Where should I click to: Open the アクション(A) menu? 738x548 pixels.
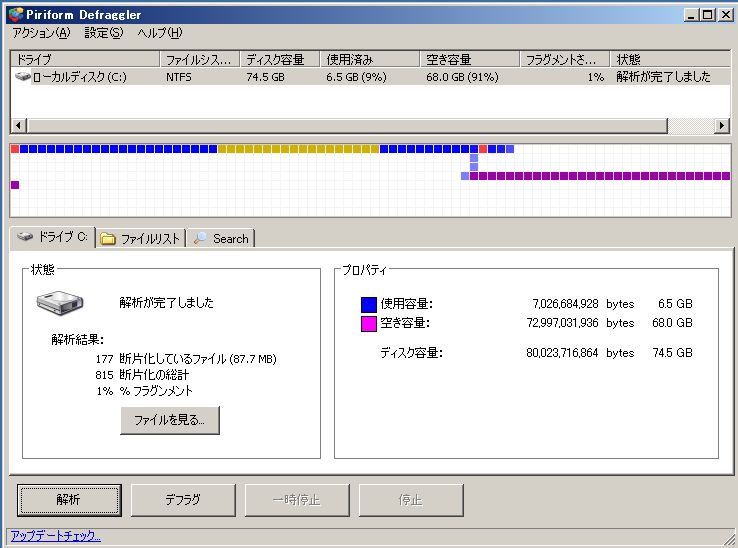(x=41, y=32)
